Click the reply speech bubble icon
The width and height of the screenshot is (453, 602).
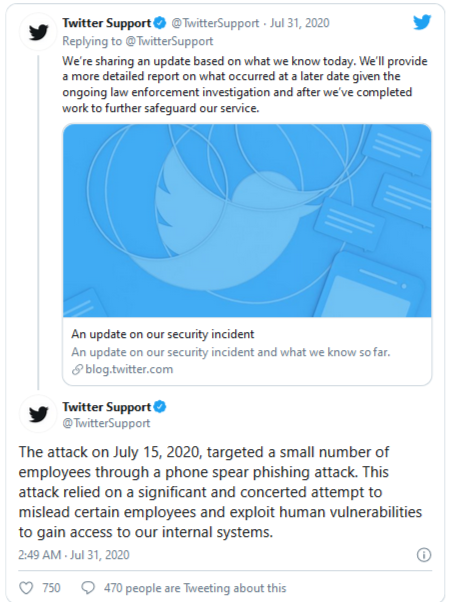(88, 588)
